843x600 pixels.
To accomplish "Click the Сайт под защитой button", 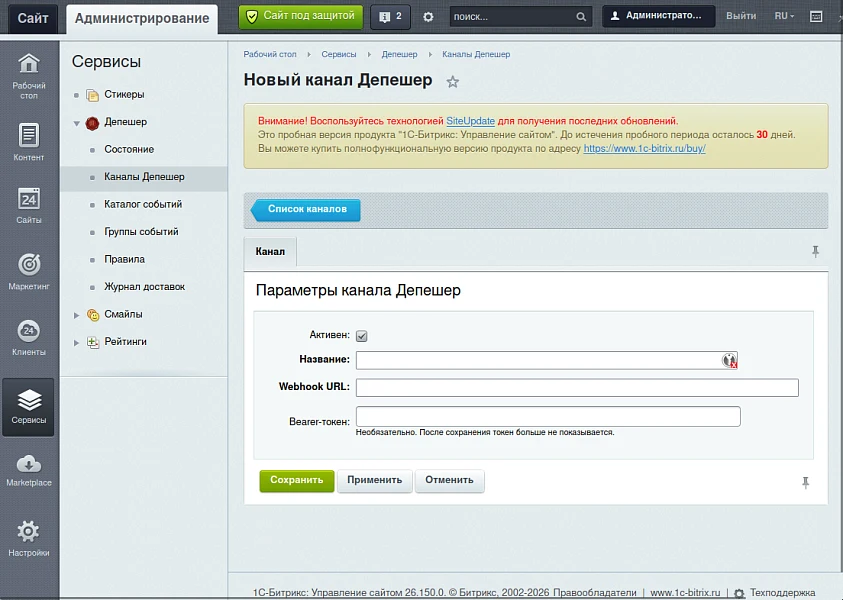I will 301,17.
